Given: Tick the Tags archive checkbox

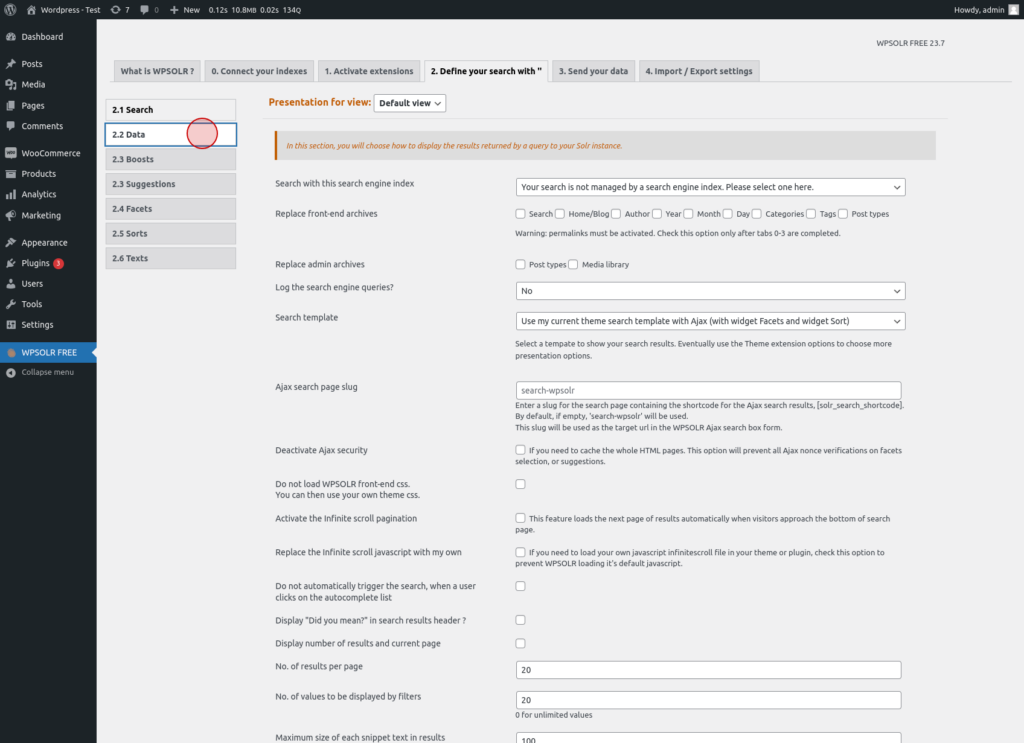Looking at the screenshot, I should [811, 213].
